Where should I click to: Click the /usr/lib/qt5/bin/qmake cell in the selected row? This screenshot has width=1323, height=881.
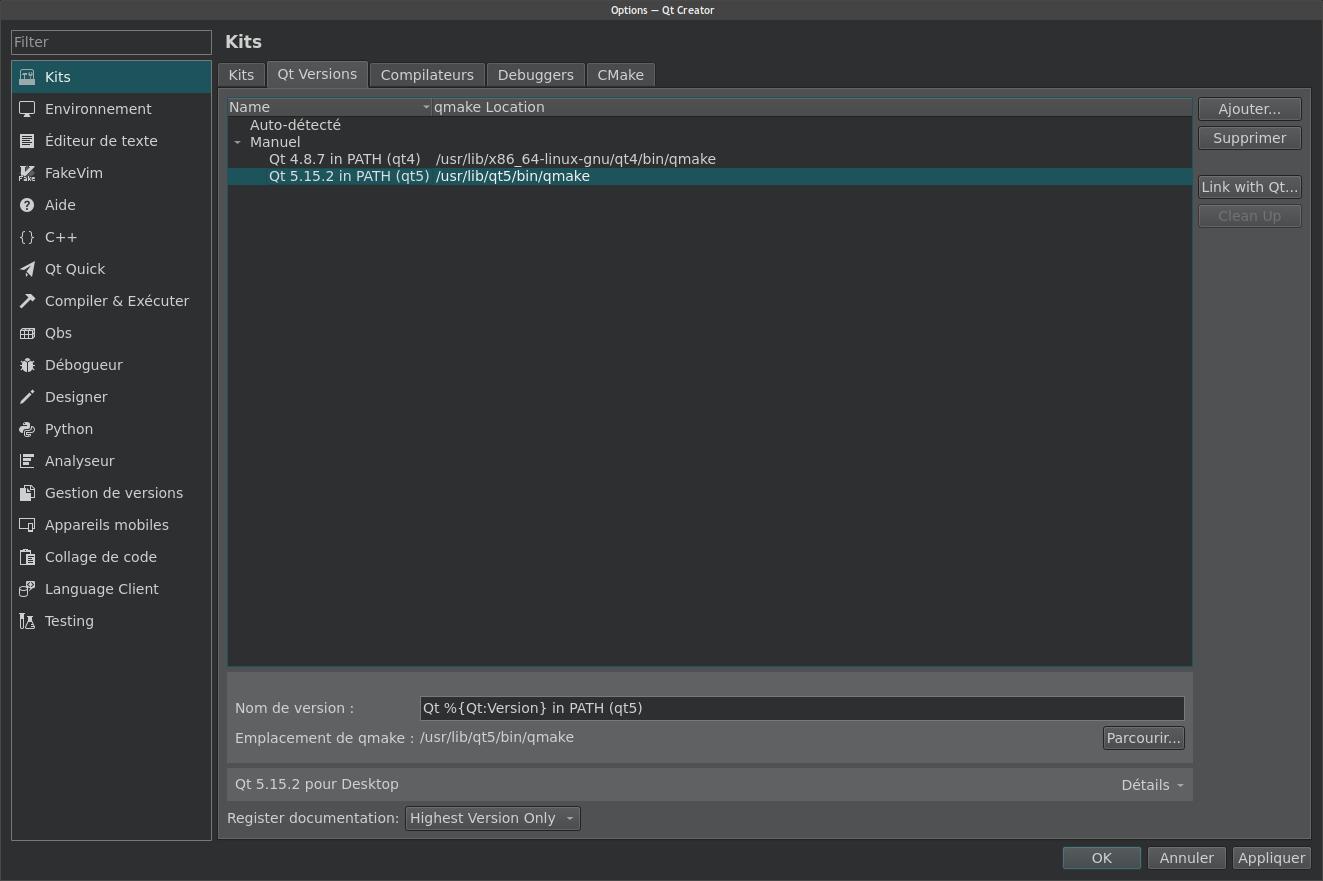coord(513,176)
